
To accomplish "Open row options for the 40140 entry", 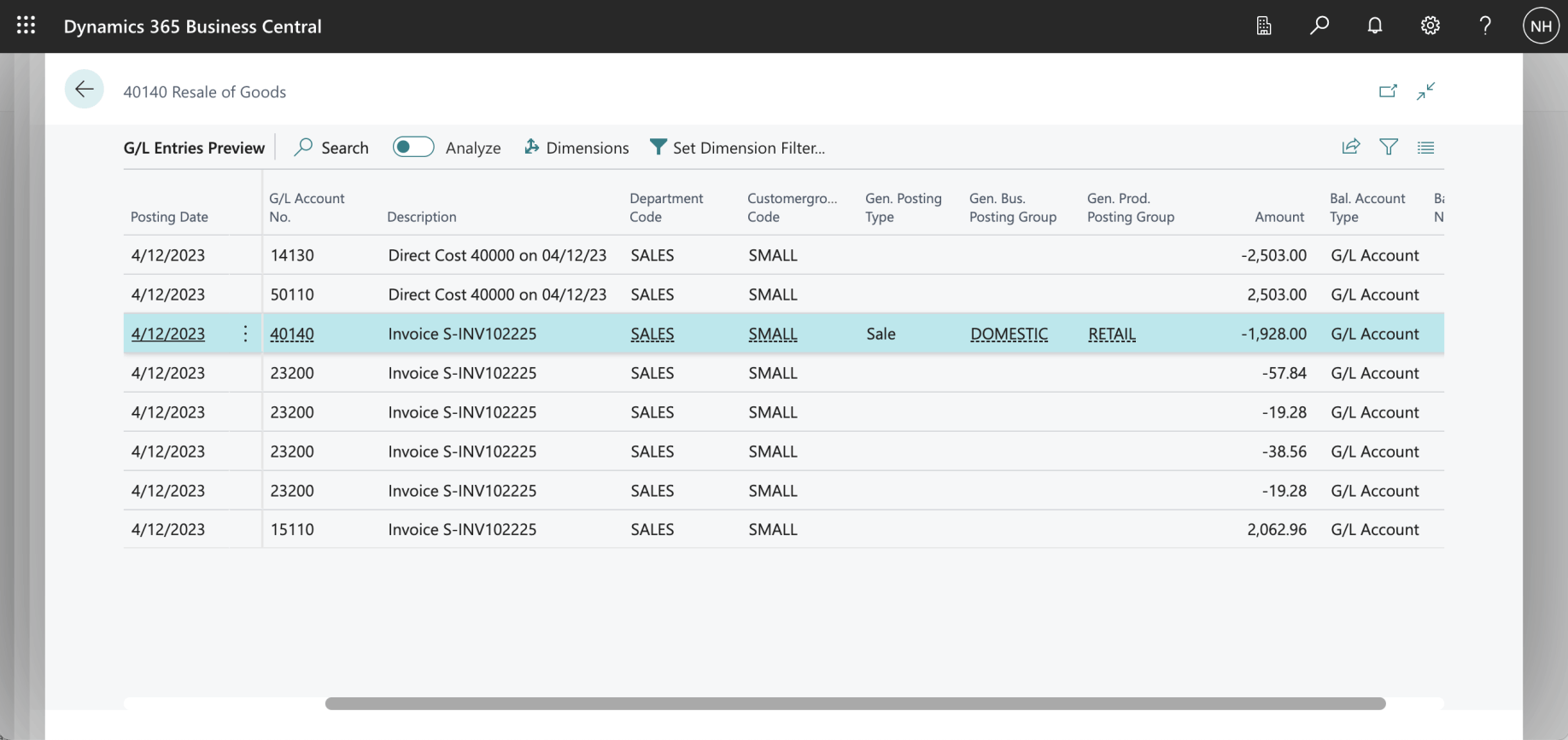I will pos(245,334).
